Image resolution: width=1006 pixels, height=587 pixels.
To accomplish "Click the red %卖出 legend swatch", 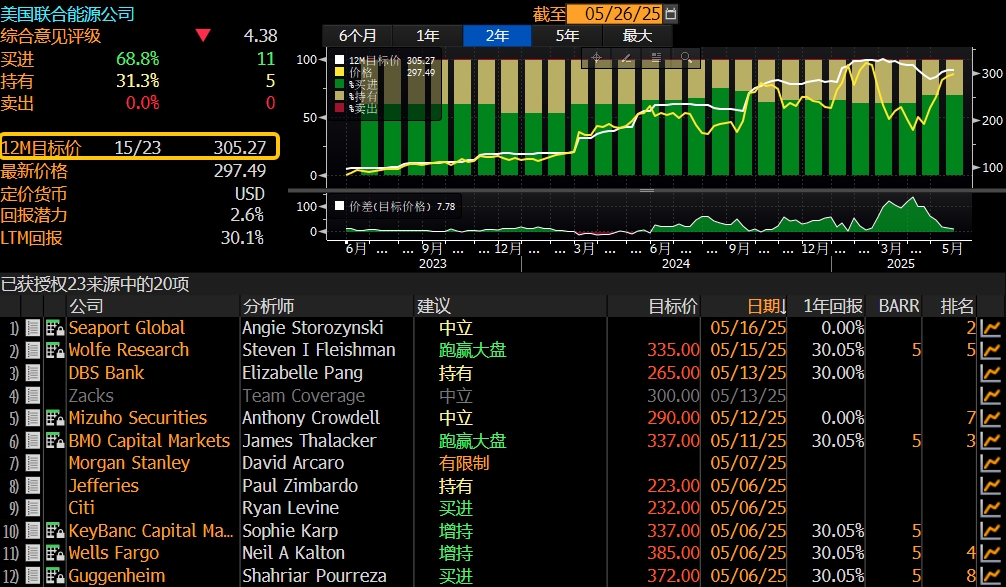I will click(339, 108).
